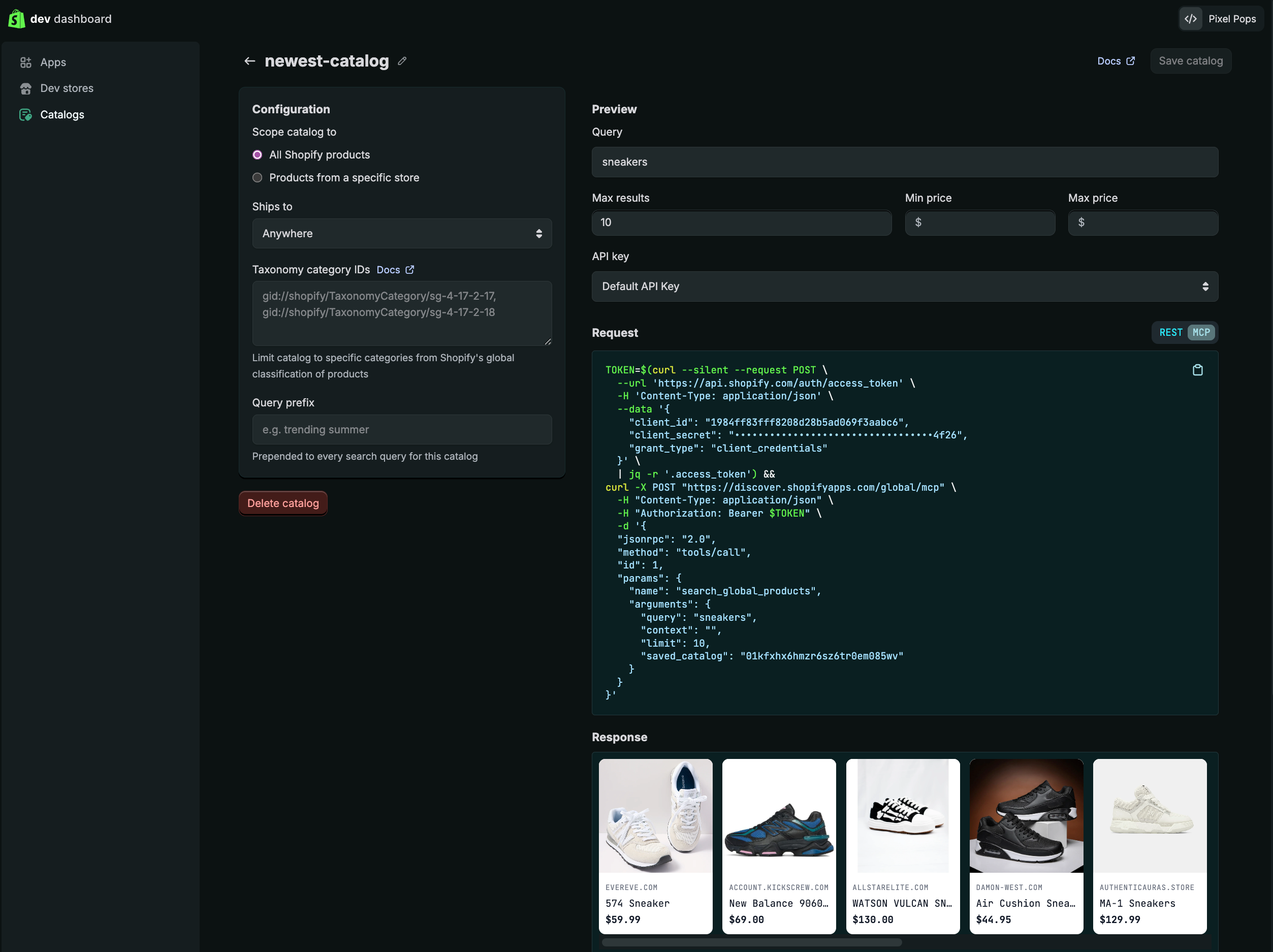Open the Ships to Anywhere dropdown
Screen dimensions: 1273x952
402,234
